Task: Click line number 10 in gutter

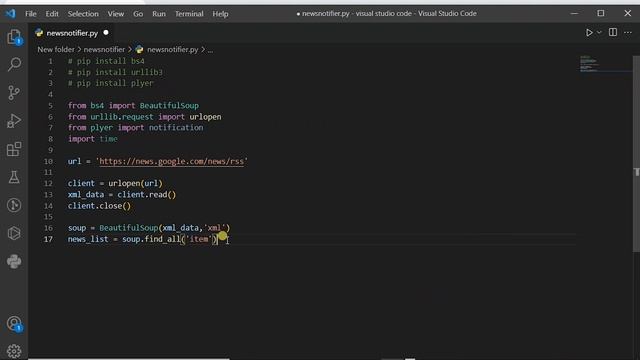Action: (x=48, y=161)
